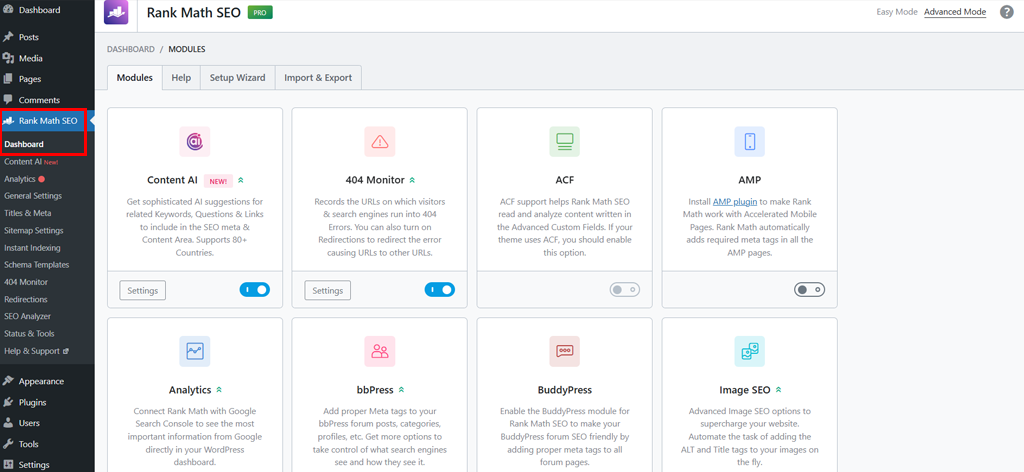
Task: Enable the AMP module toggle
Action: pos(810,290)
